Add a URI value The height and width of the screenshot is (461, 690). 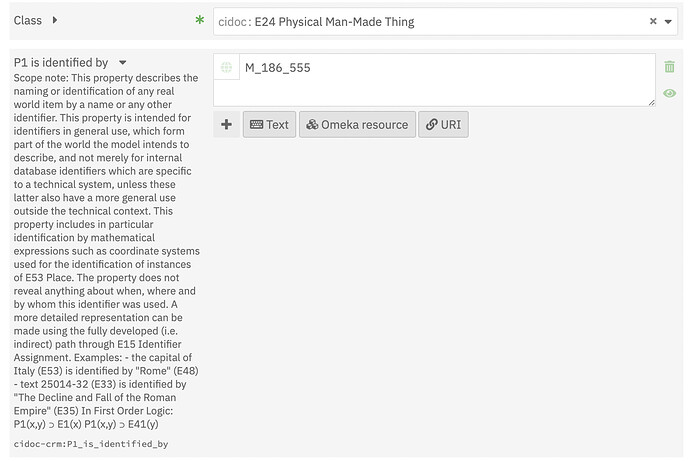pos(443,124)
